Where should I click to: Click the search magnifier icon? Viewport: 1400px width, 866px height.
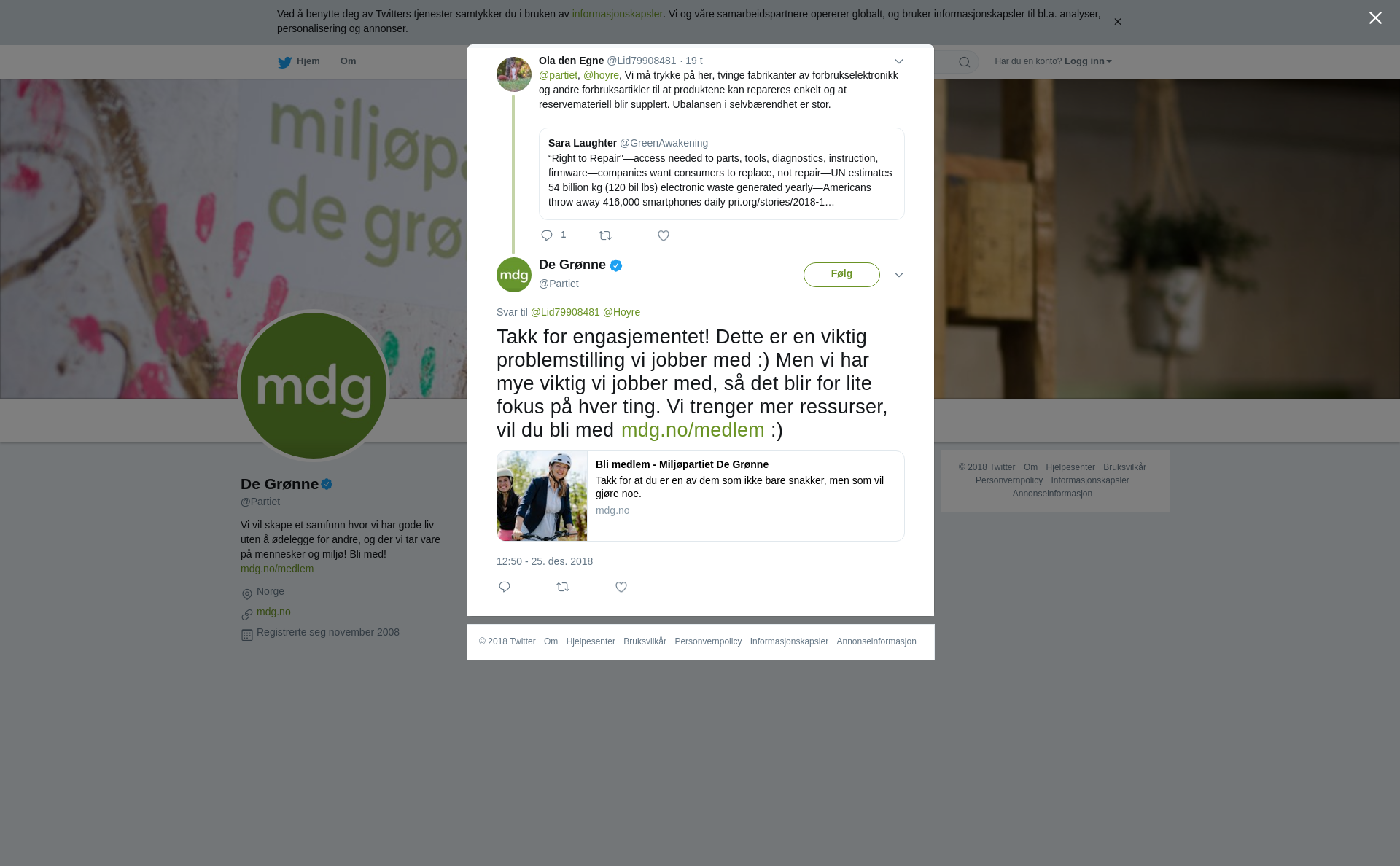pos(965,62)
